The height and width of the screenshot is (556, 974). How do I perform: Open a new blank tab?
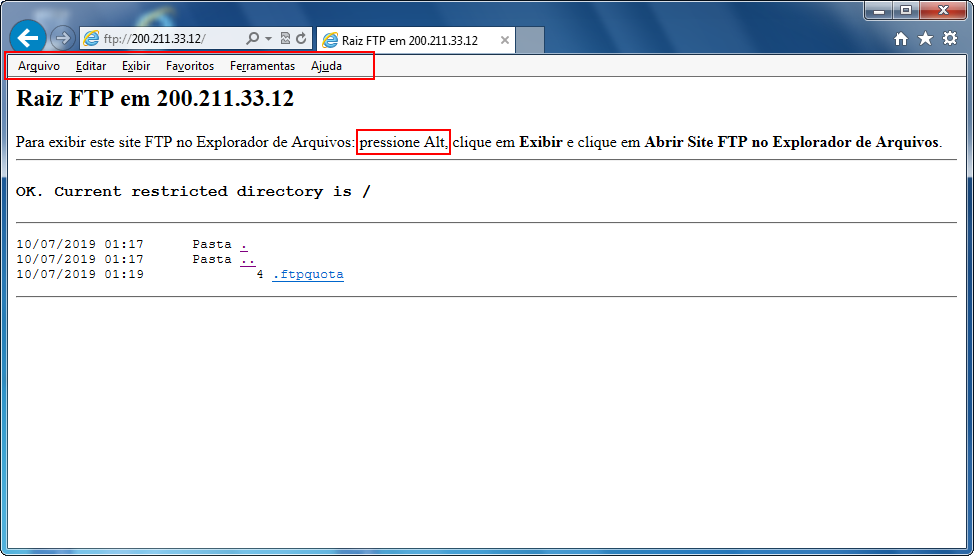pyautogui.click(x=530, y=40)
